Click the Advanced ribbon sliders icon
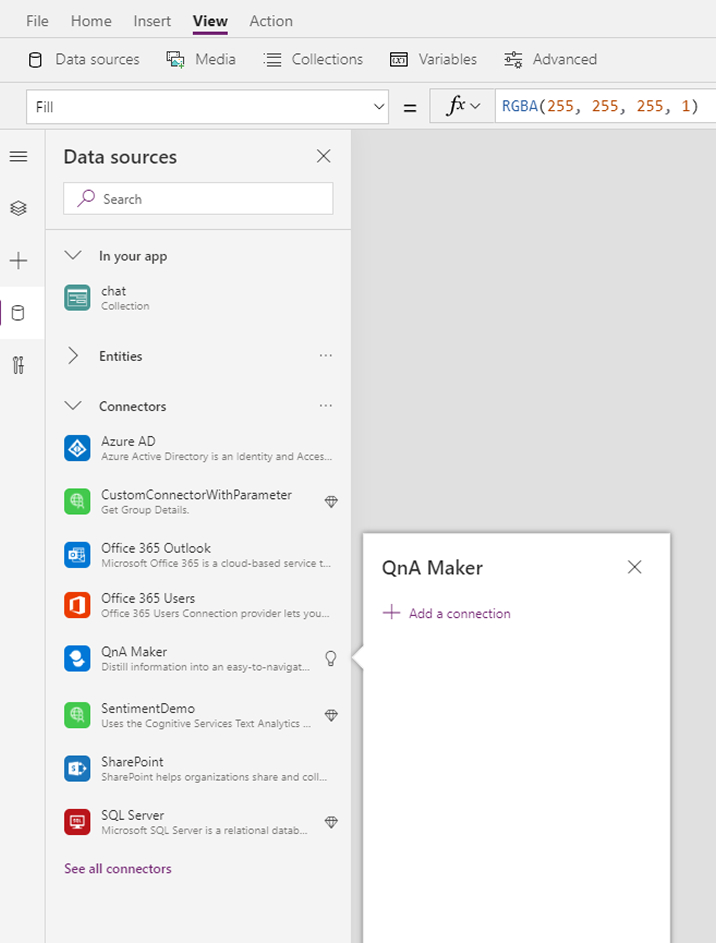Image resolution: width=716 pixels, height=943 pixels. 513,60
